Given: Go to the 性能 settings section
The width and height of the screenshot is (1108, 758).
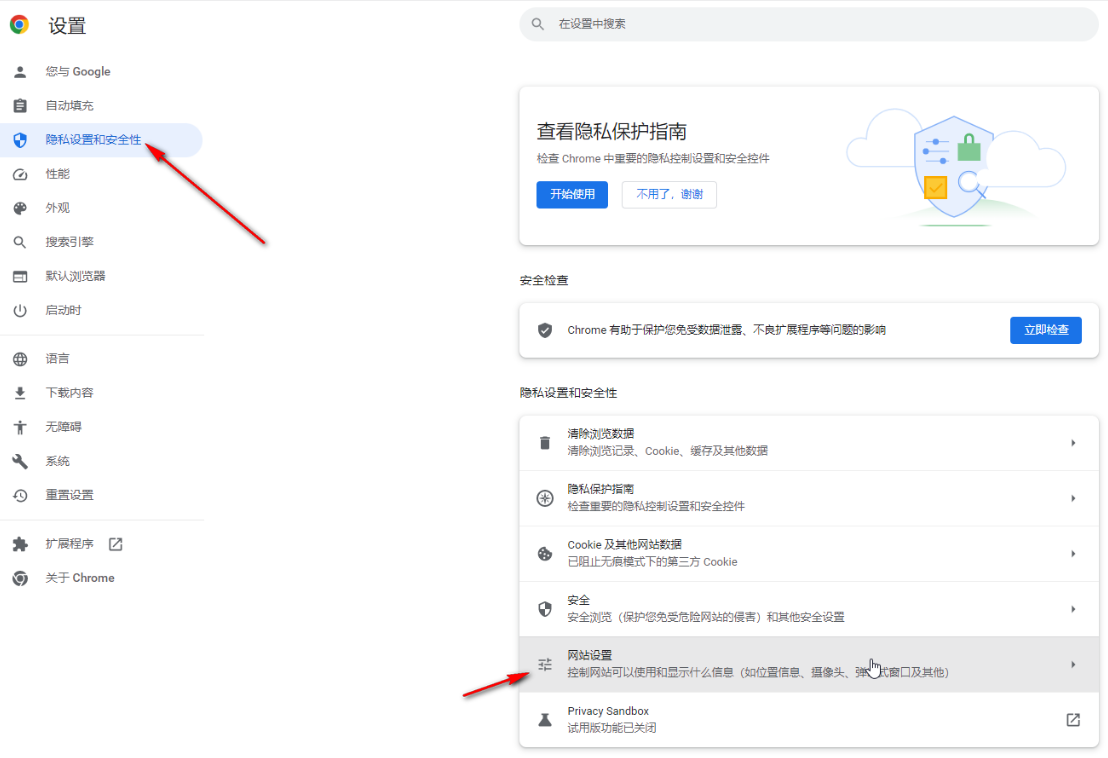Looking at the screenshot, I should coord(57,174).
